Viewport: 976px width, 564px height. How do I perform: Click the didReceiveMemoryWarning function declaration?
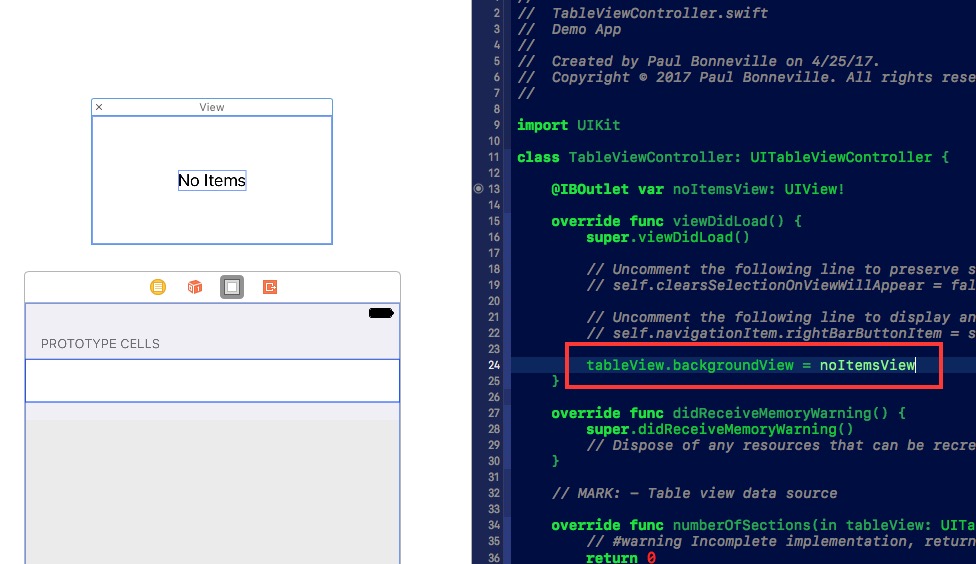click(728, 413)
